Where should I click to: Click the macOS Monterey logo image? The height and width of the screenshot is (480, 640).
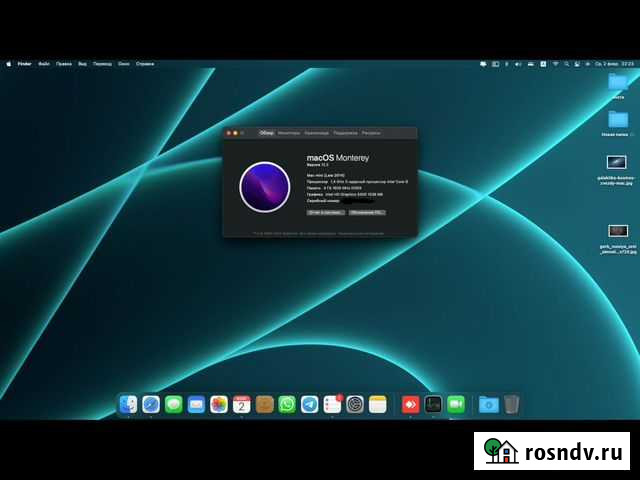click(x=265, y=187)
